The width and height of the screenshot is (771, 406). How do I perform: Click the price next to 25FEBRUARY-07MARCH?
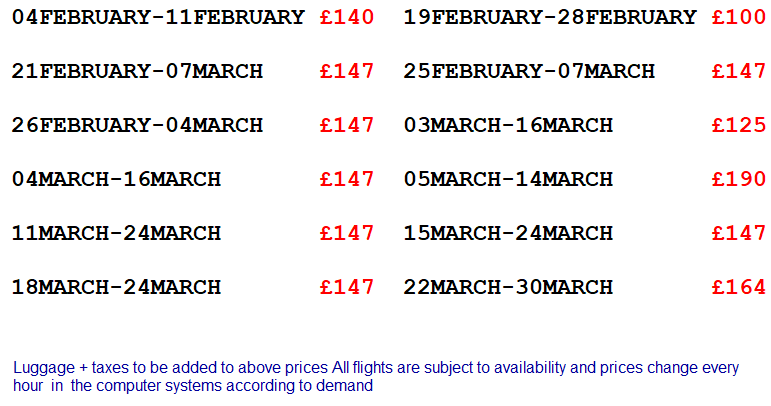(x=738, y=71)
